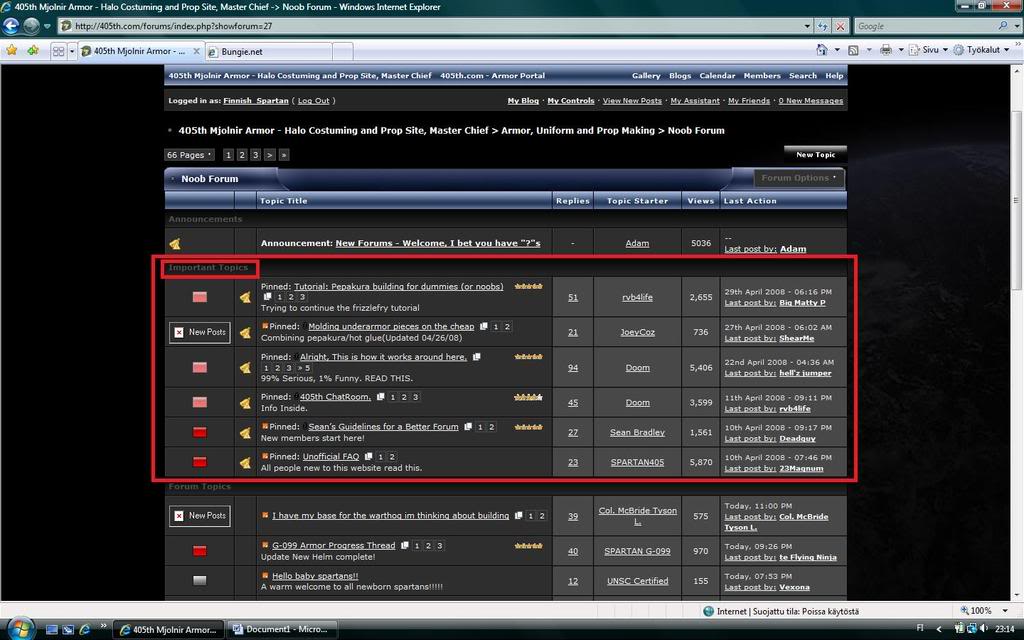Open 'Alright, This is how it works around here' topic
The image size is (1024, 640).
coord(383,357)
